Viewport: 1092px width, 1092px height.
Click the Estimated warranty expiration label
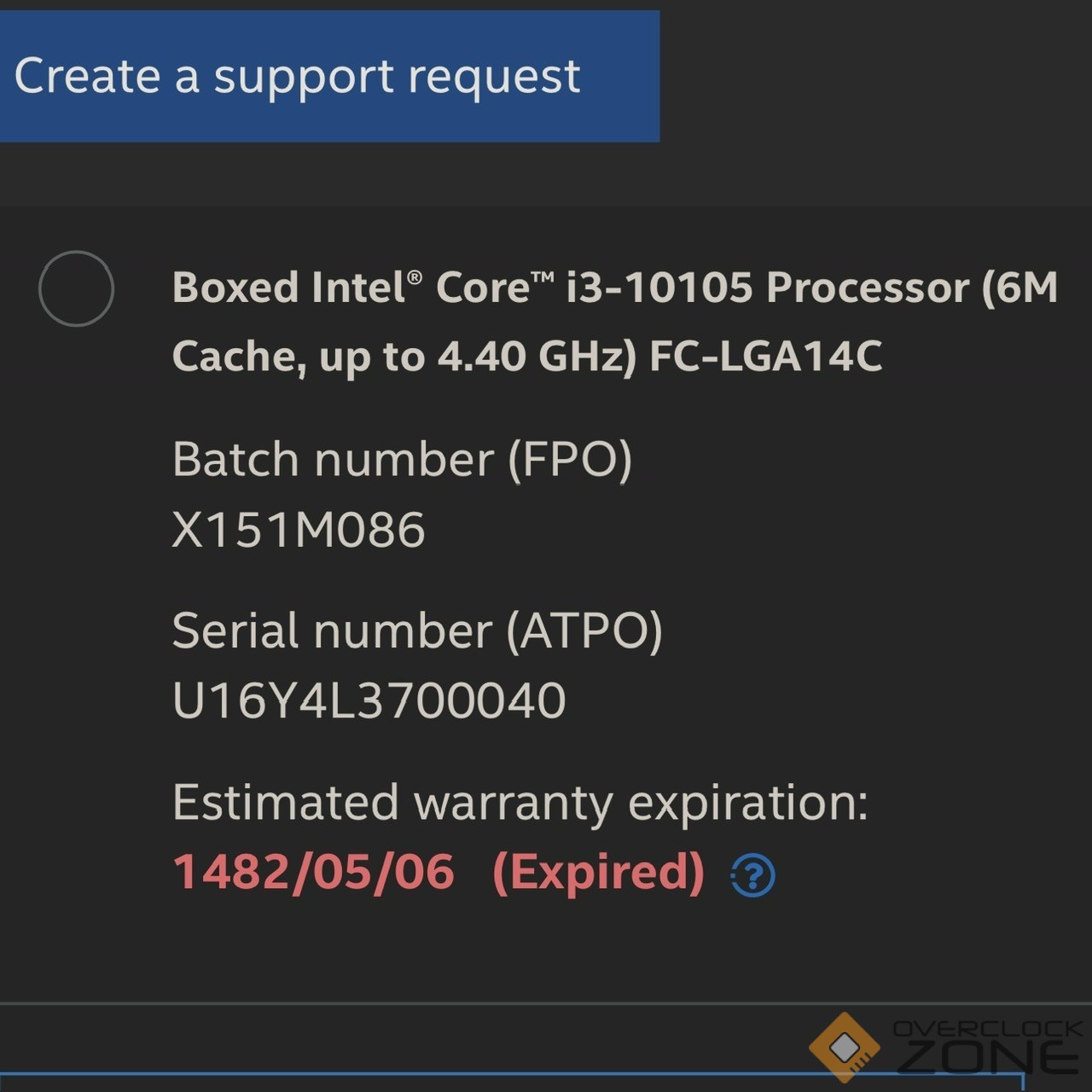click(x=520, y=803)
